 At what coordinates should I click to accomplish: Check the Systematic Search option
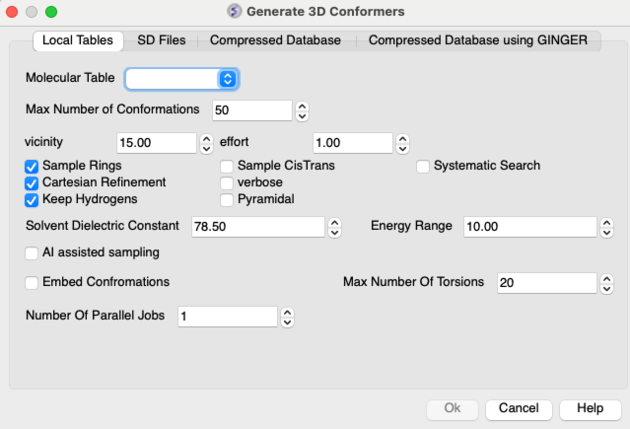[423, 166]
